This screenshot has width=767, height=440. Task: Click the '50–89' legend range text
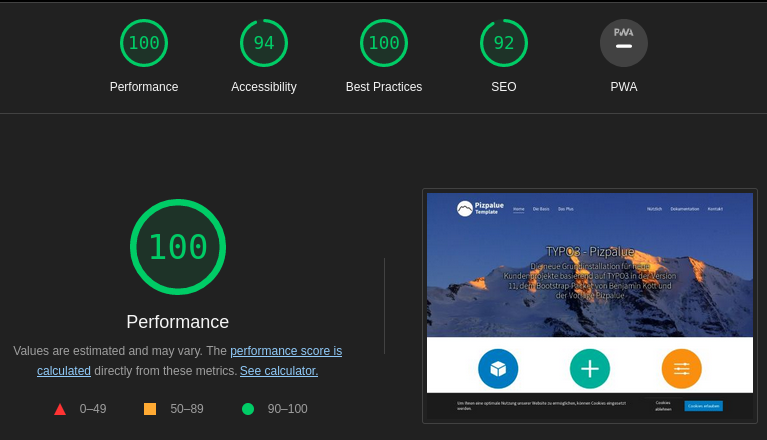click(187, 409)
